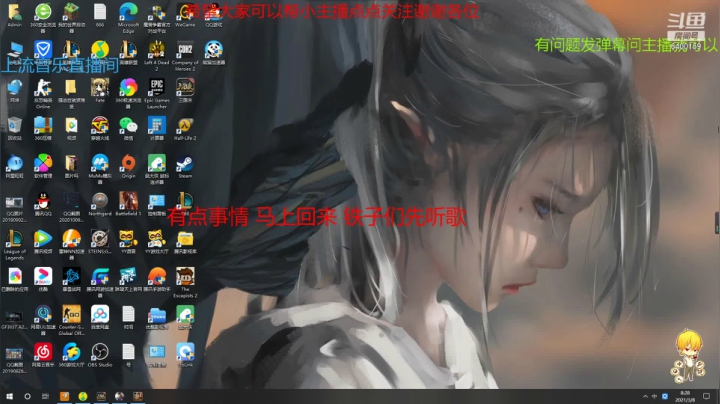Open Task View on the taskbar

(45, 396)
